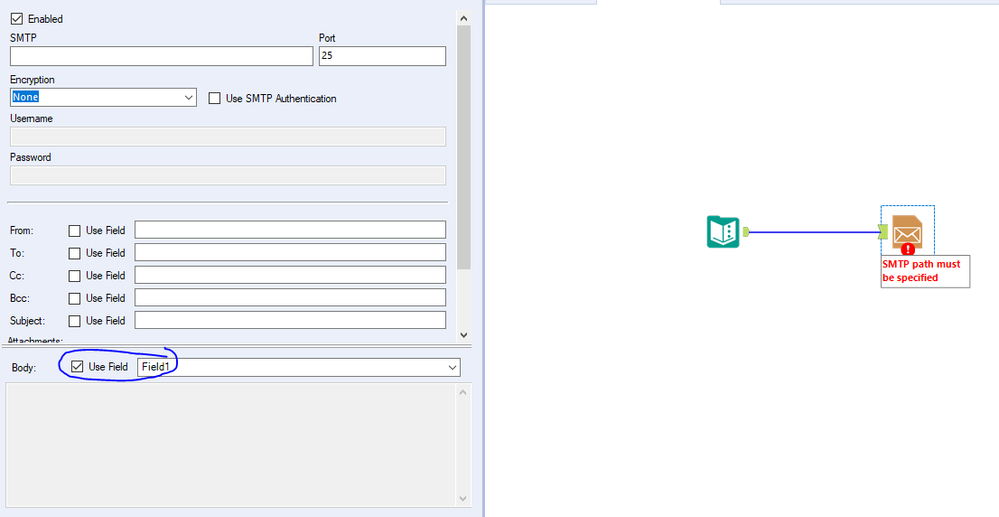999x517 pixels.
Task: Click the disabled Password field
Action: pyautogui.click(x=228, y=175)
